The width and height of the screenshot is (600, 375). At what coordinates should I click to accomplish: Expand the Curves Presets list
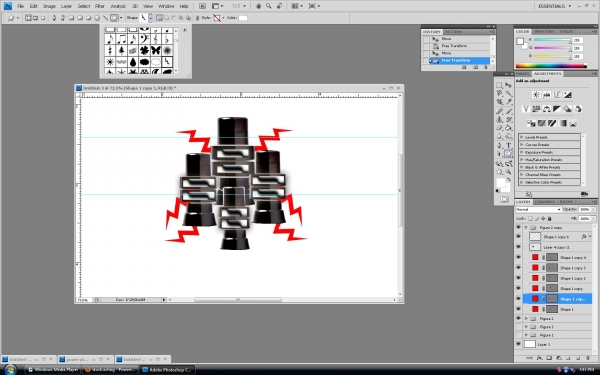522,145
